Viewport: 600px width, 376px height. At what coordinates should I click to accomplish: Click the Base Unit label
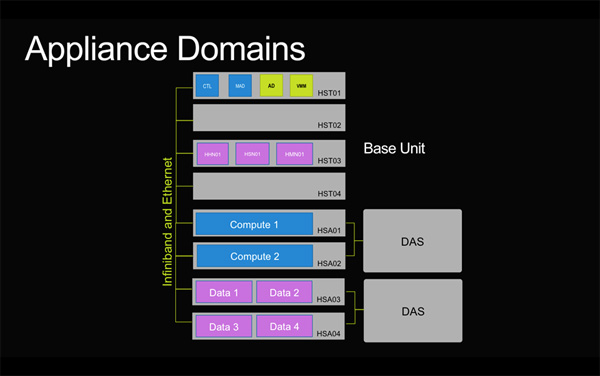[x=394, y=148]
